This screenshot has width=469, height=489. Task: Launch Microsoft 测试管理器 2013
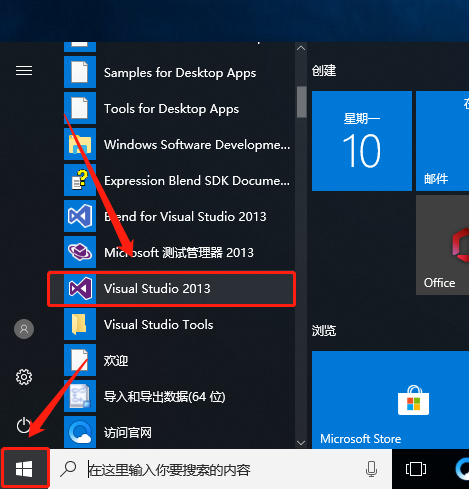[179, 252]
